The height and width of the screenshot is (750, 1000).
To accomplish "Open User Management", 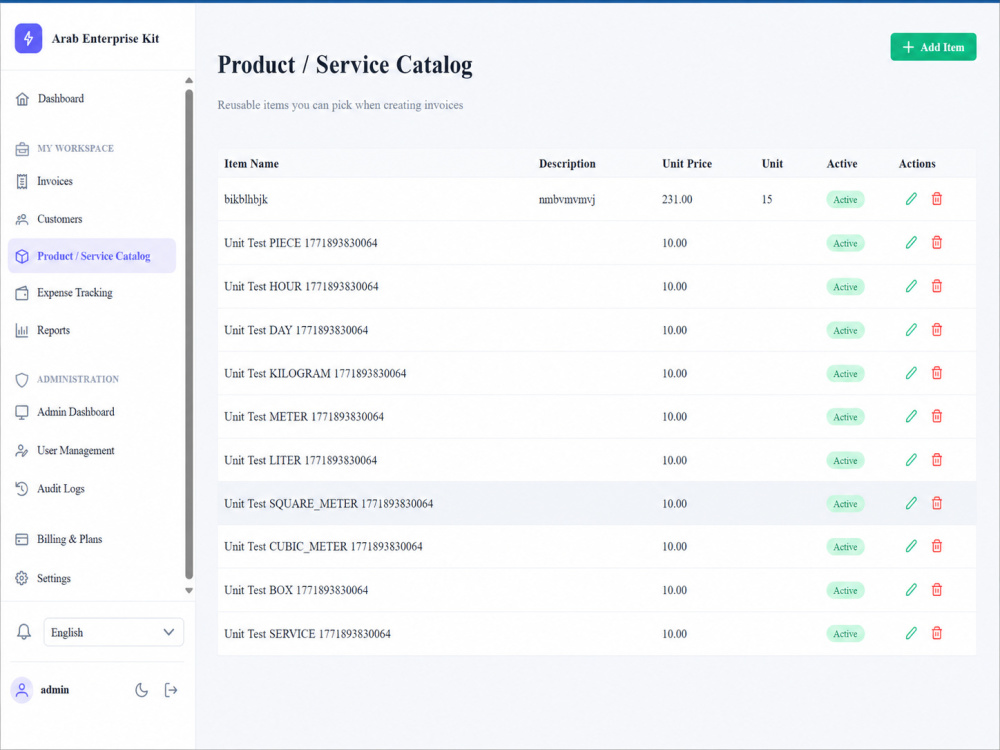I will pos(91,451).
